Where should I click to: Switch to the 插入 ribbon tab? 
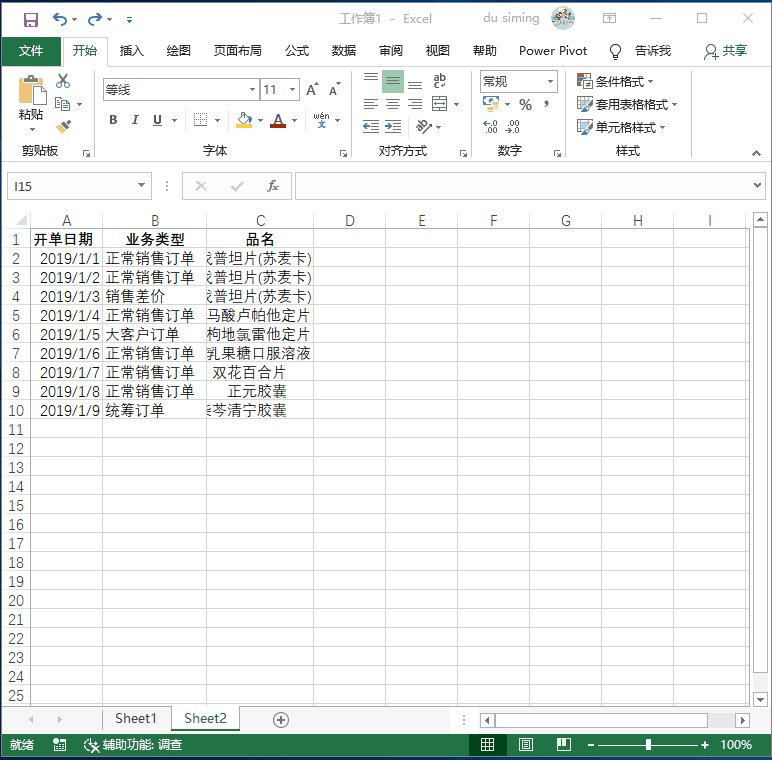pyautogui.click(x=131, y=51)
